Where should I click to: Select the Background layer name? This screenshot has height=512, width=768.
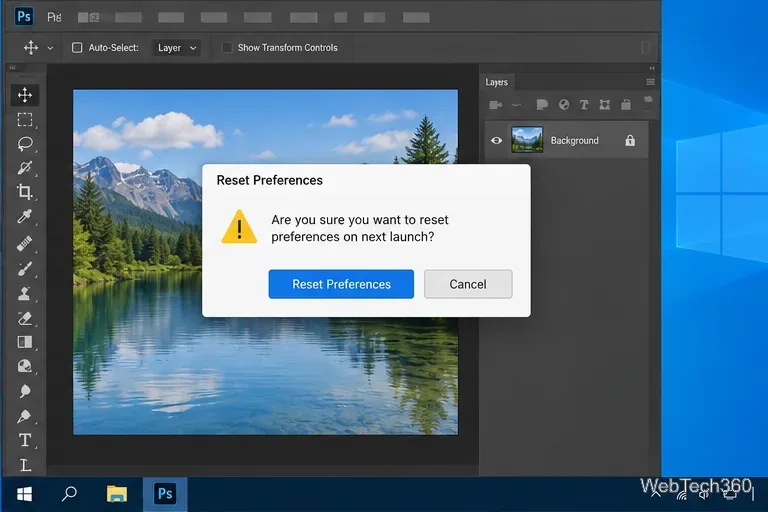point(575,141)
